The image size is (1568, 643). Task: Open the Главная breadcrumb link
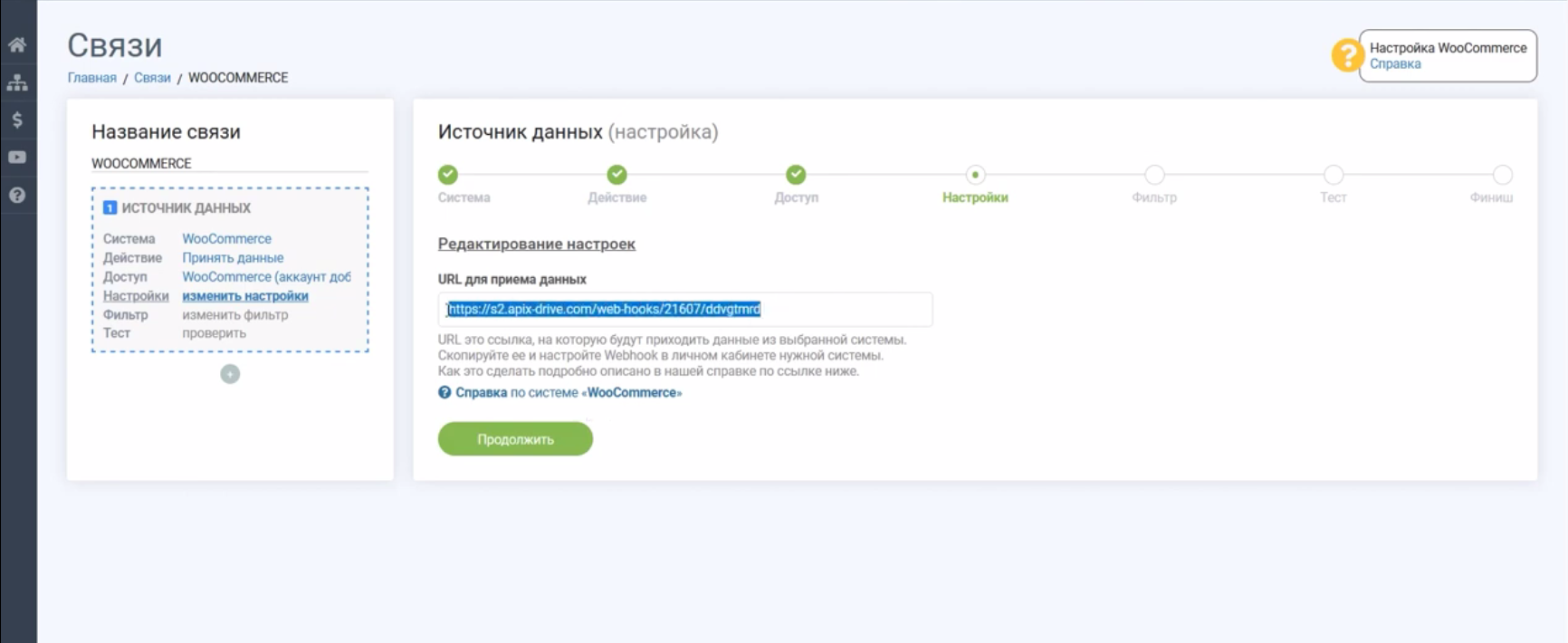pos(92,78)
